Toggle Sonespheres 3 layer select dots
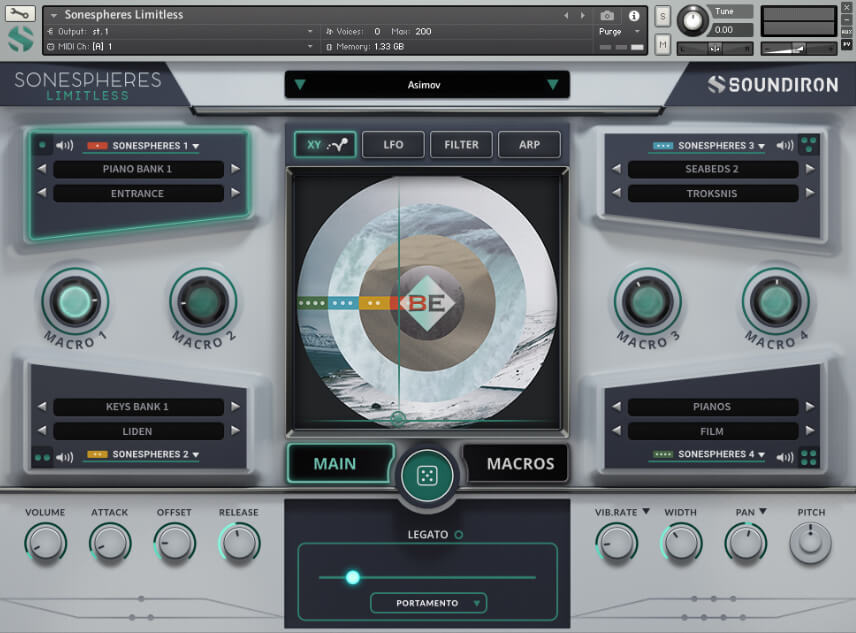This screenshot has width=856, height=633. pyautogui.click(x=809, y=145)
